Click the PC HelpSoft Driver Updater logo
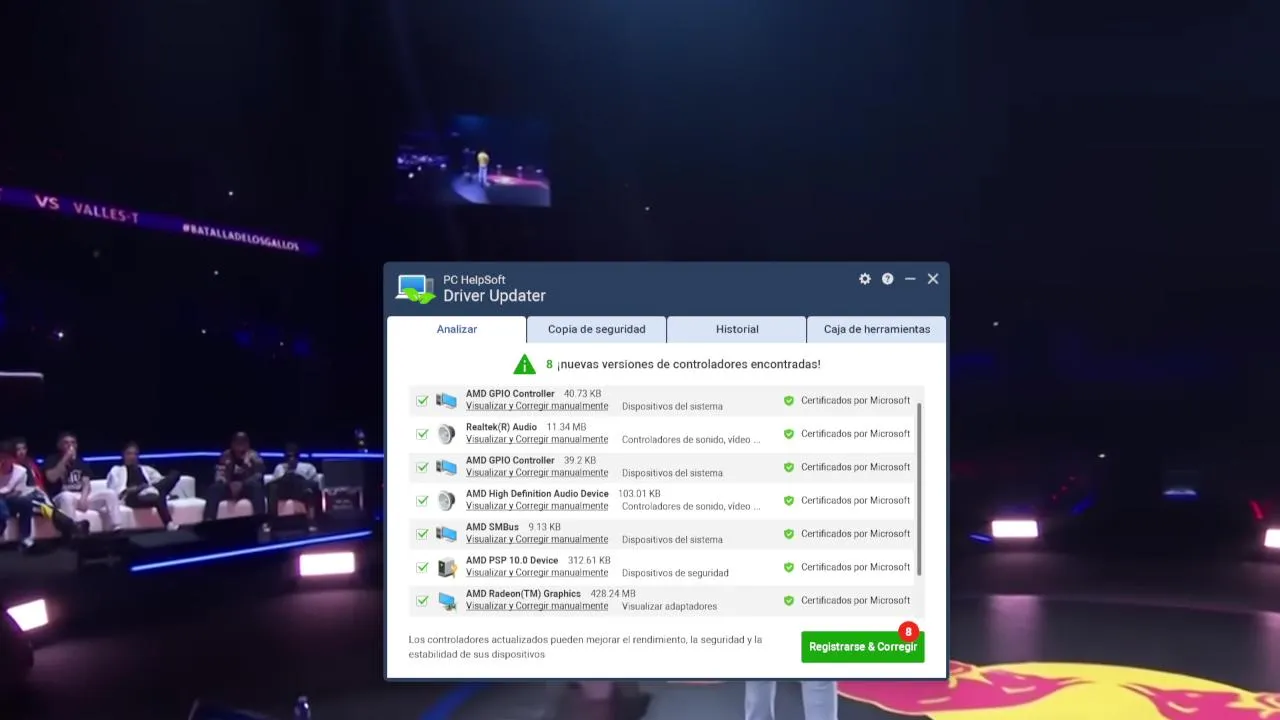The width and height of the screenshot is (1280, 720). pos(416,288)
